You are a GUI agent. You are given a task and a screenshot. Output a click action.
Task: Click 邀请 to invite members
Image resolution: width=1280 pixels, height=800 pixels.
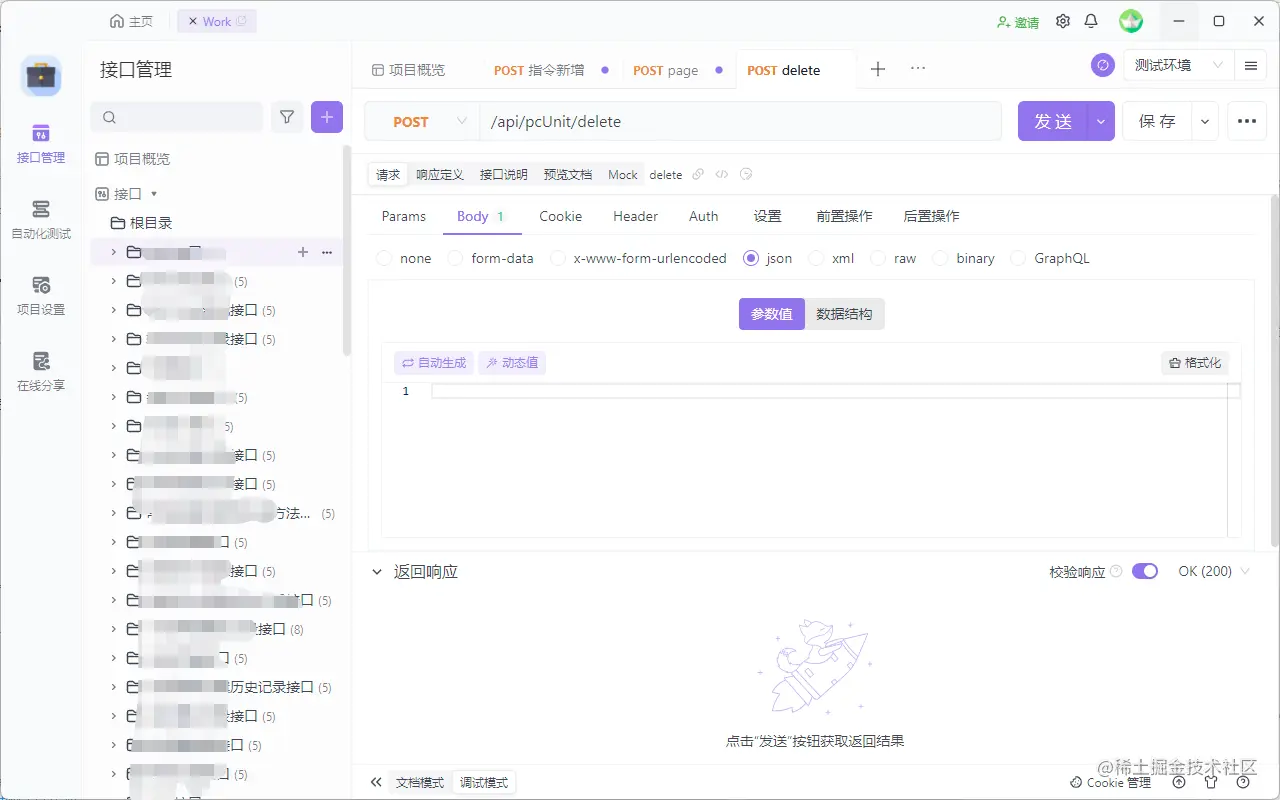[1018, 21]
